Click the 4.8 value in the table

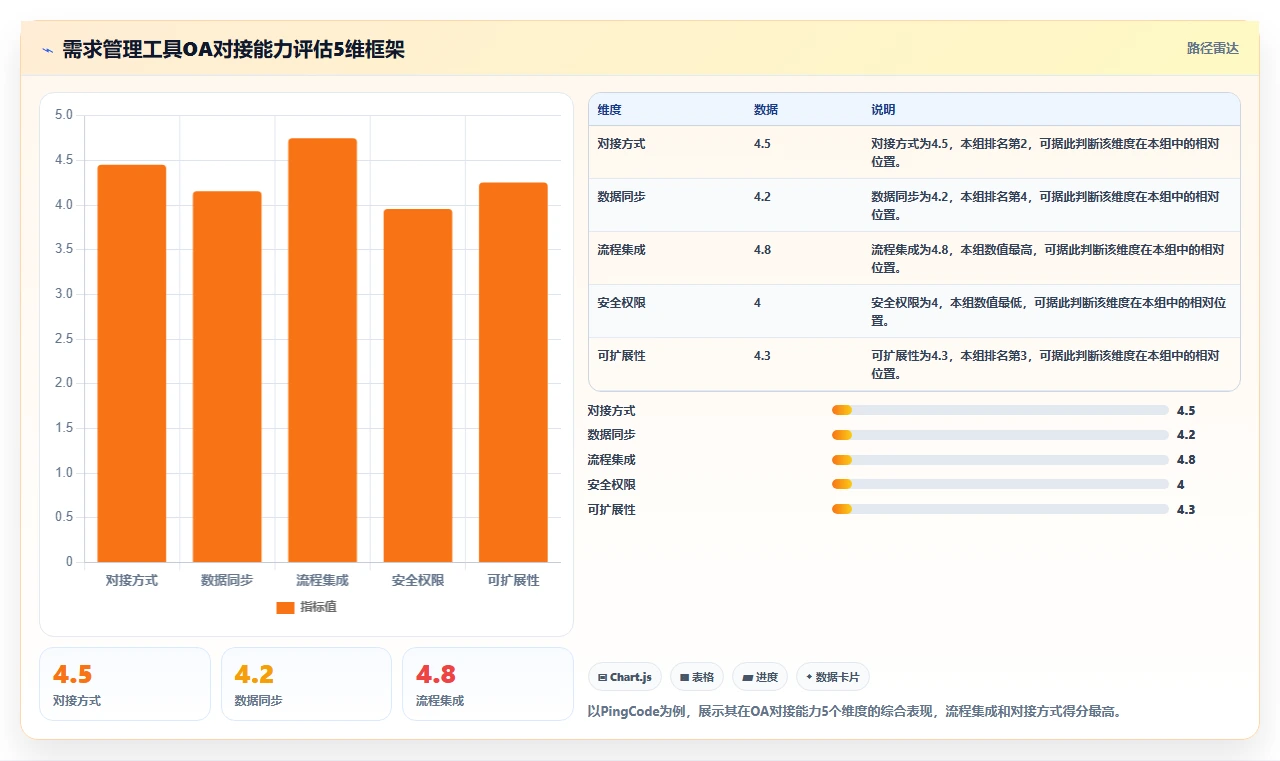click(762, 250)
